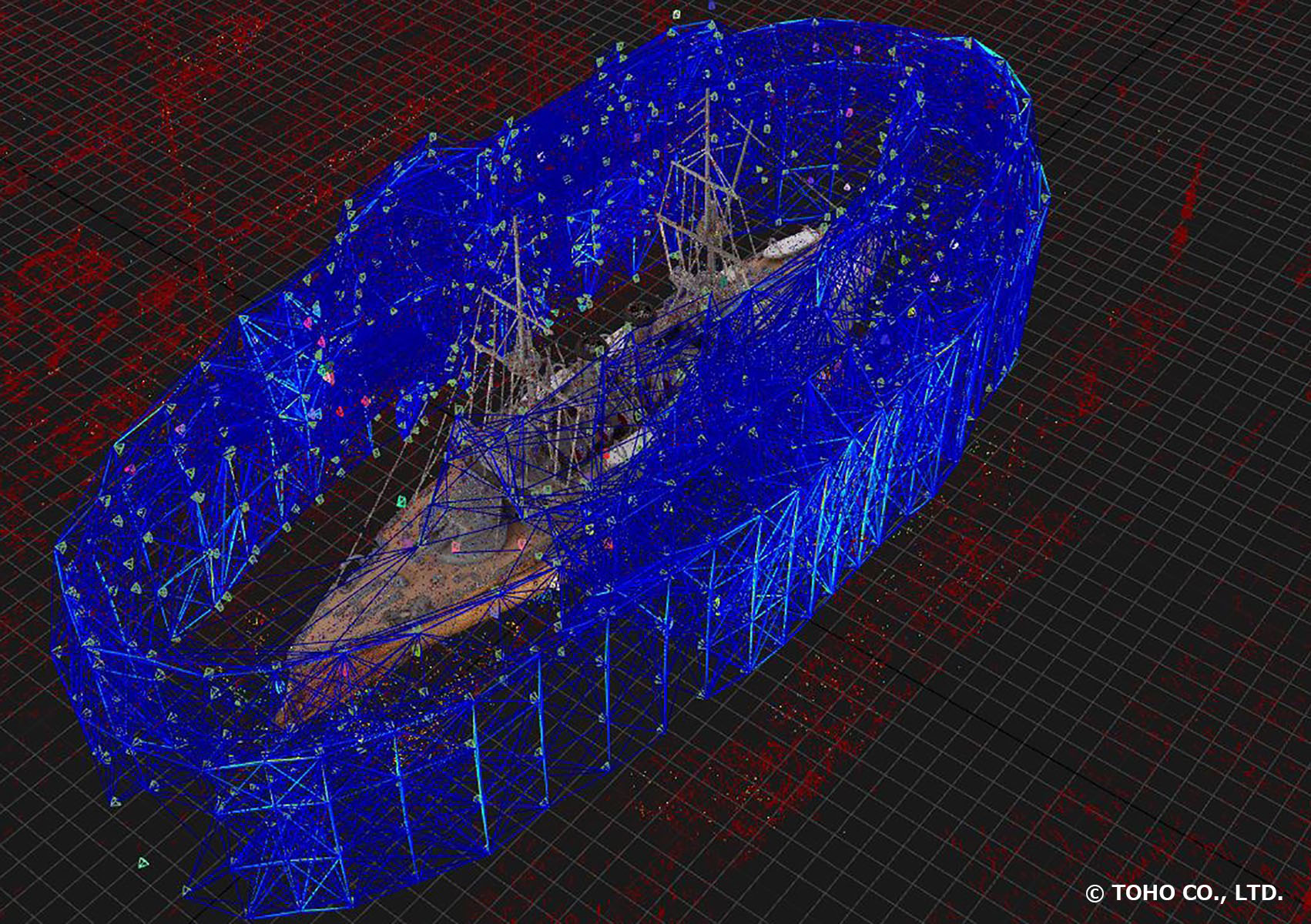Pick the white camera marker right of the stern
Image resolution: width=1311 pixels, height=924 pixels.
pos(955,244)
